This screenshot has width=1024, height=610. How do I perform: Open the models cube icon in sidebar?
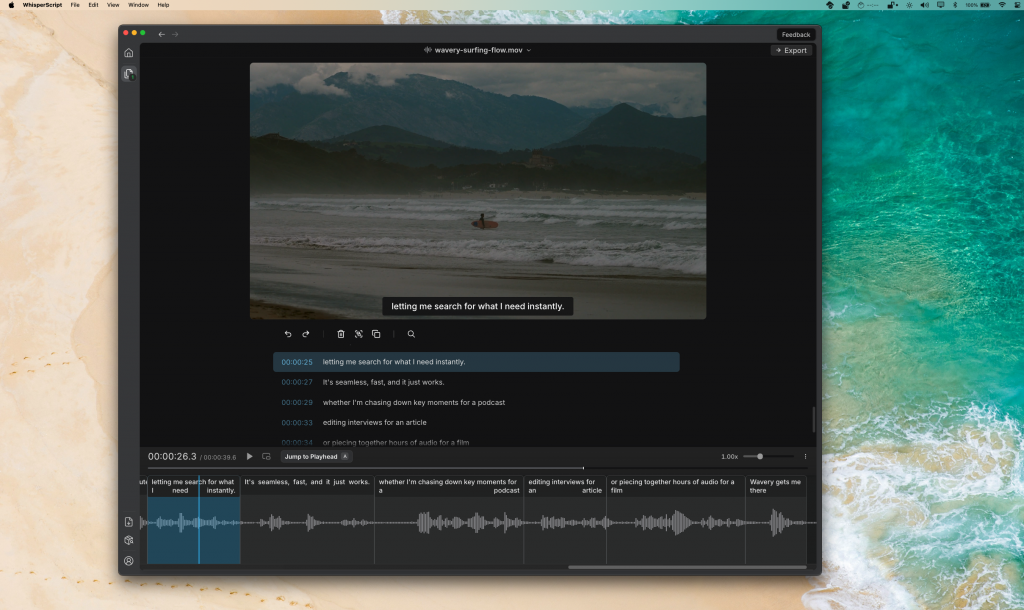tap(129, 540)
